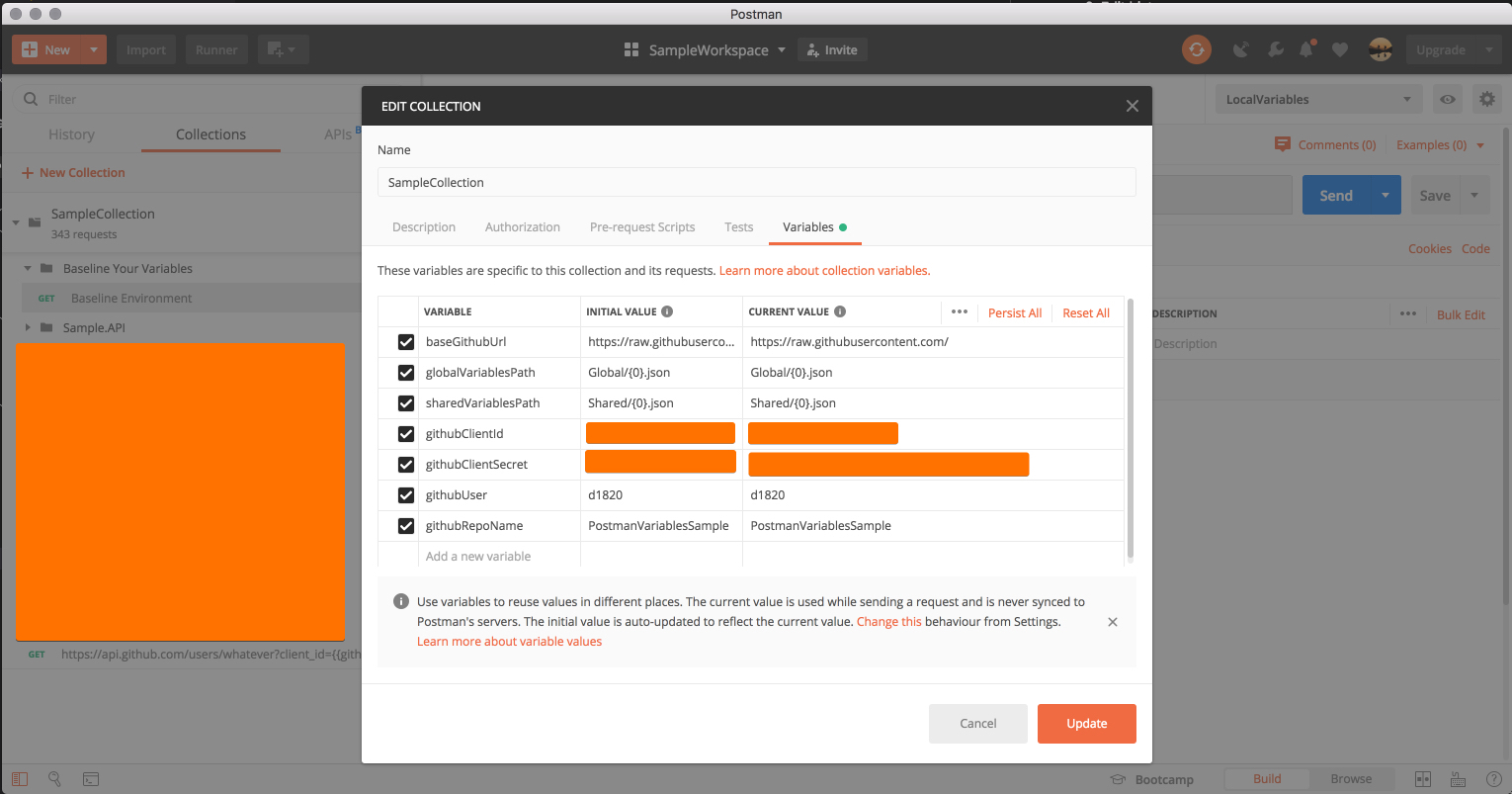Uncheck the sharedVariablesPath variable
1512x794 pixels.
(x=405, y=403)
